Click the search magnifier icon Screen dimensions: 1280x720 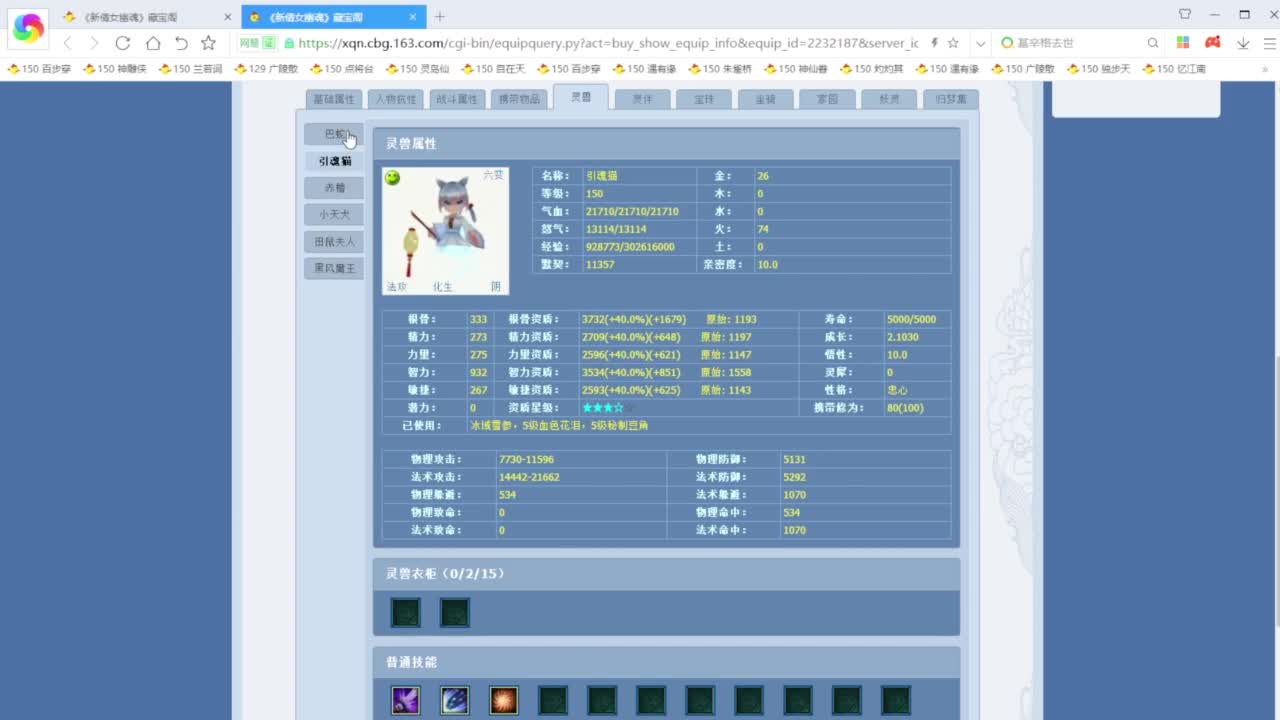tap(1153, 43)
